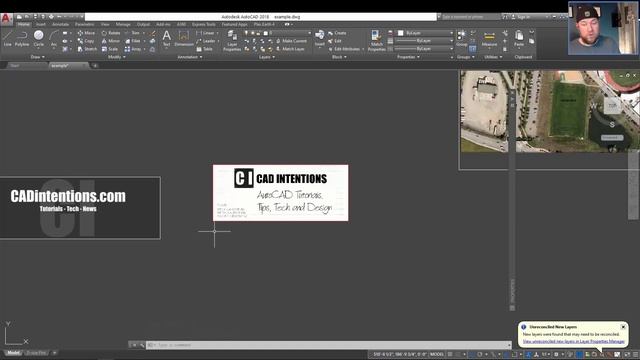
Task: Click Match Properties tool
Action: coord(376,40)
